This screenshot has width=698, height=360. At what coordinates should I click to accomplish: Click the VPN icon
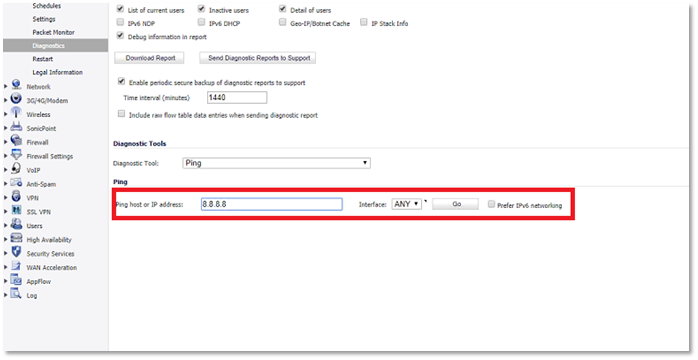[16, 196]
